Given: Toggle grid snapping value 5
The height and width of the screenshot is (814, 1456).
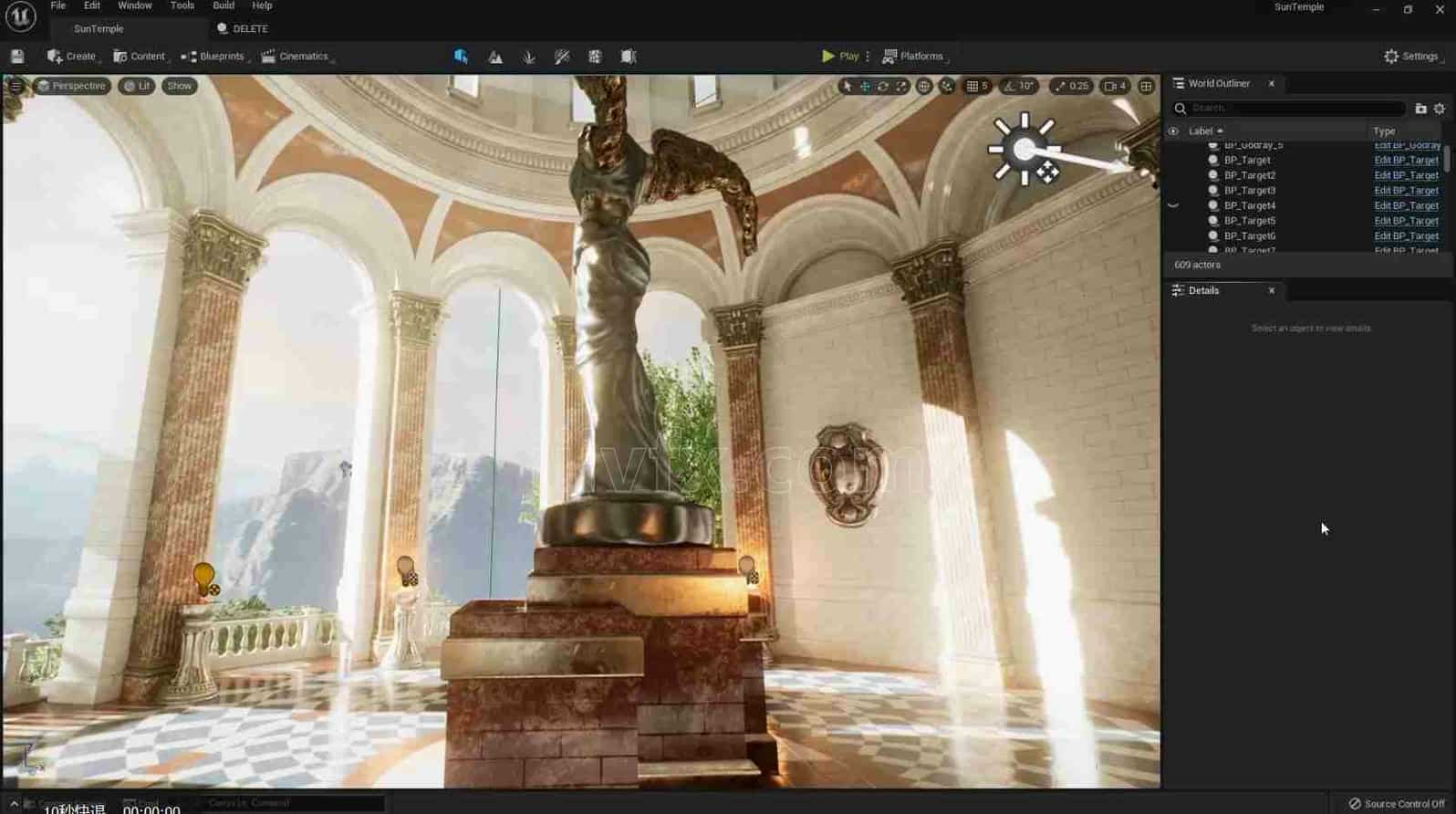Looking at the screenshot, I should point(977,86).
